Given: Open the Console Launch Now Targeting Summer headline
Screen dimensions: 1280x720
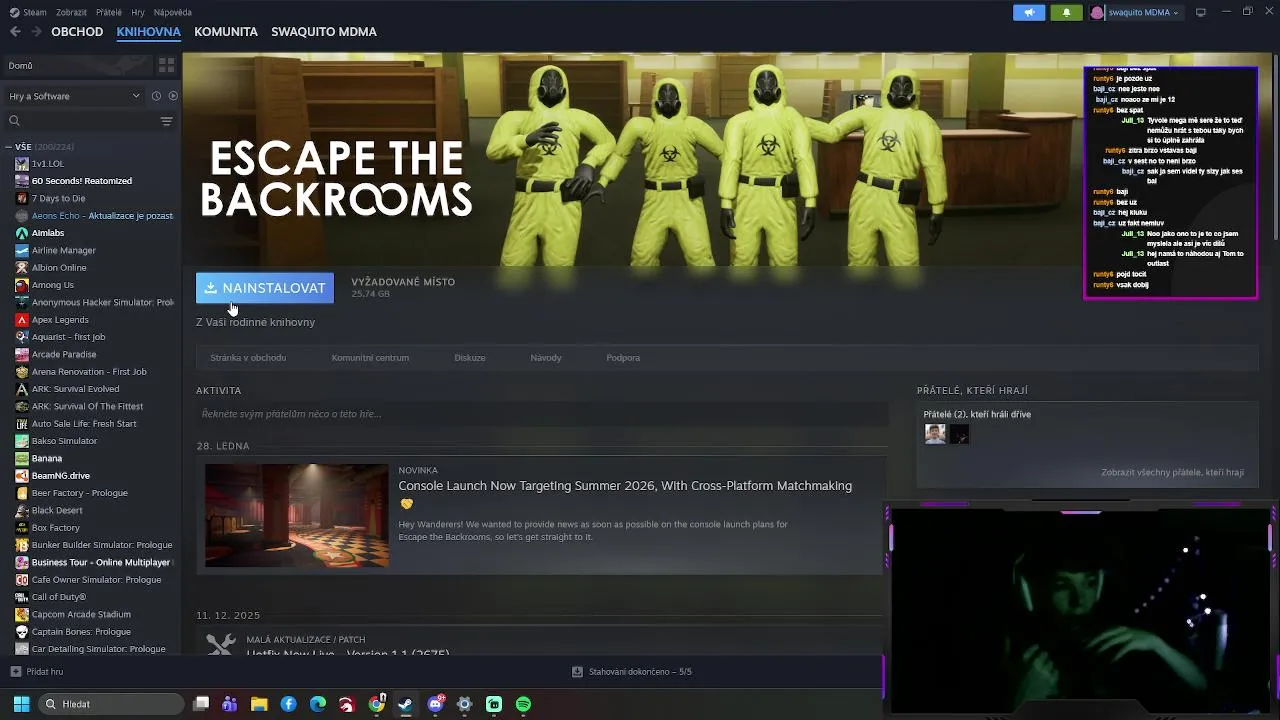Looking at the screenshot, I should 625,486.
